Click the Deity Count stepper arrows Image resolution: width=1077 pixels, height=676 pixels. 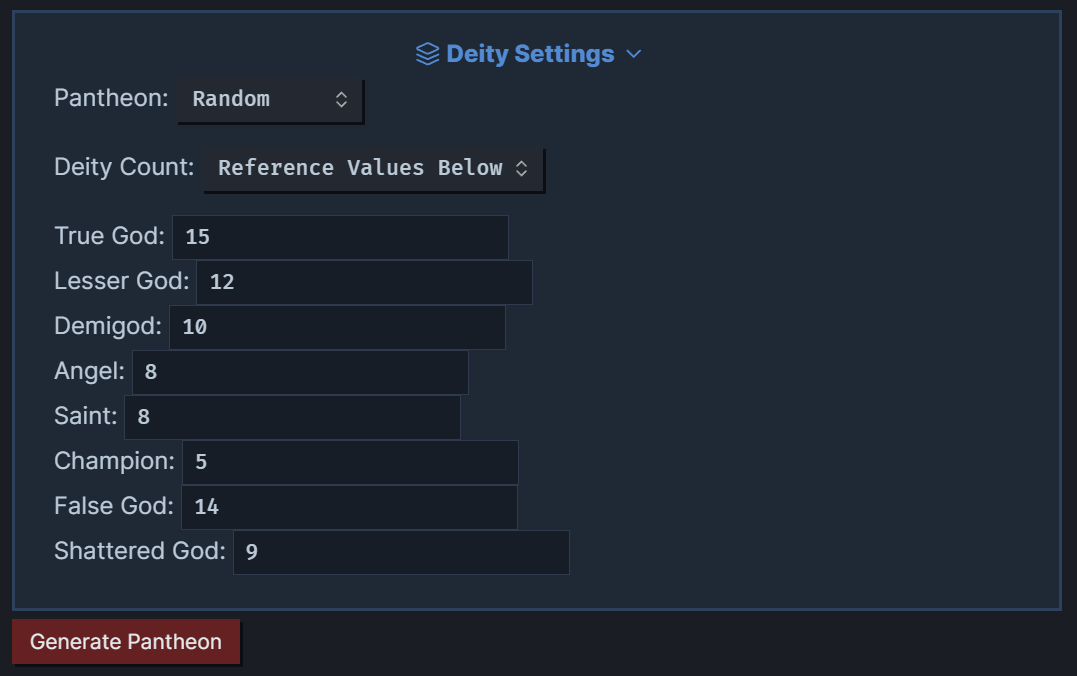click(x=522, y=168)
